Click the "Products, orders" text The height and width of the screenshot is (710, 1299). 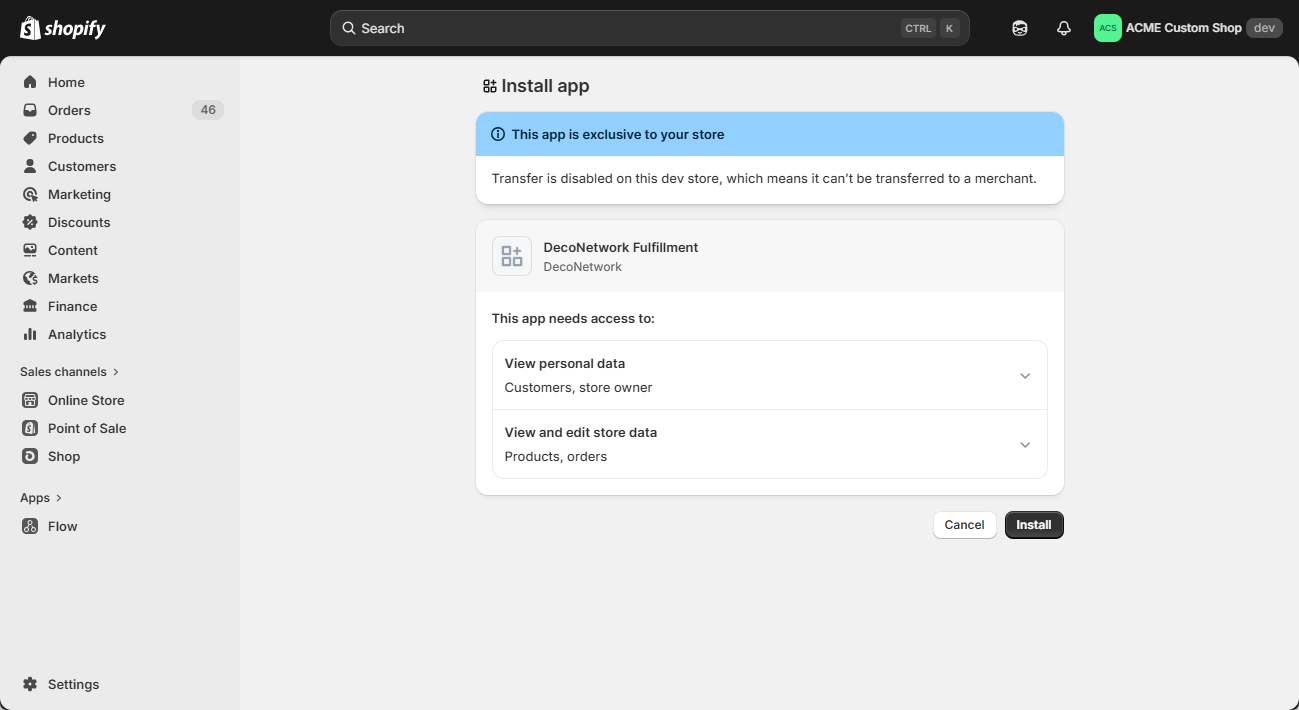(556, 456)
